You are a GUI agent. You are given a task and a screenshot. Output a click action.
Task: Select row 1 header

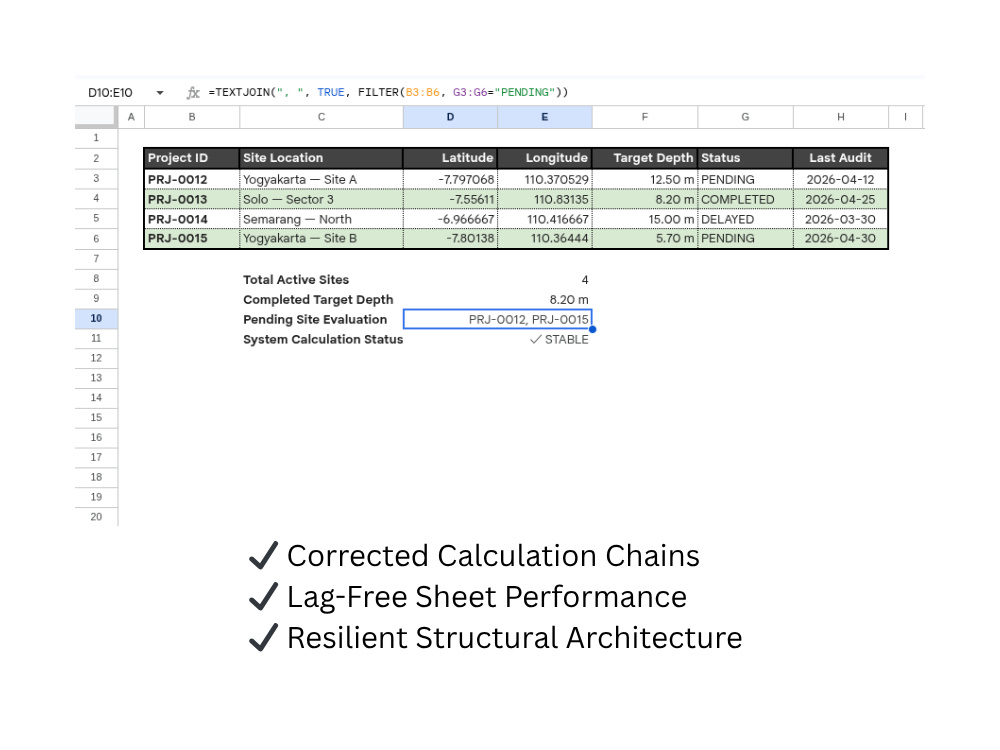(x=96, y=138)
